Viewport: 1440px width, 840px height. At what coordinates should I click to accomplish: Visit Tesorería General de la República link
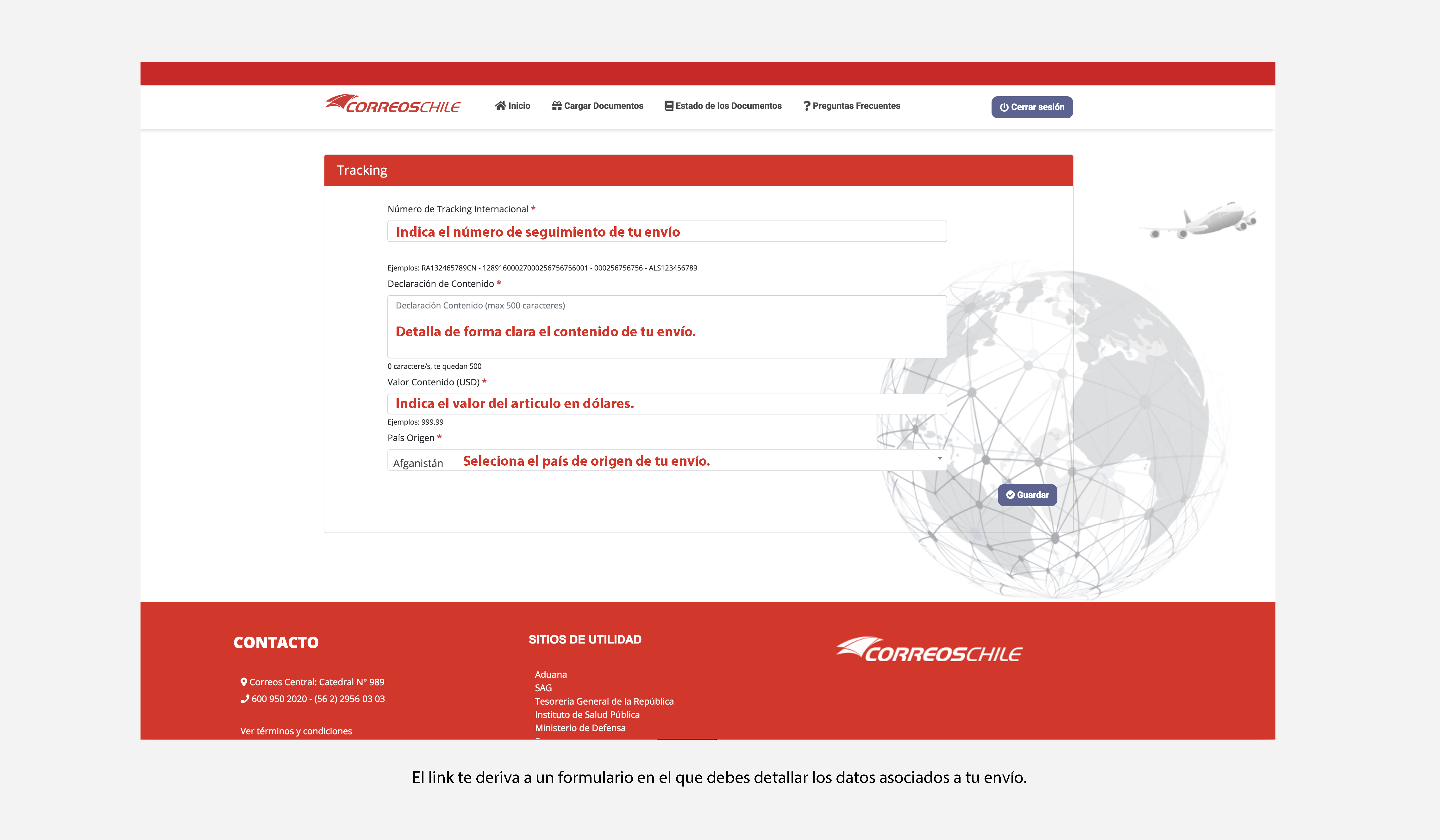(x=604, y=701)
